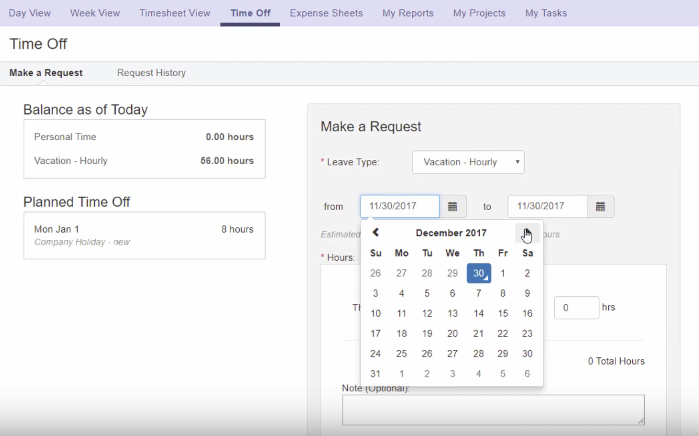Open the 'from' date calendar icon
This screenshot has height=436, width=699.
pyautogui.click(x=452, y=206)
